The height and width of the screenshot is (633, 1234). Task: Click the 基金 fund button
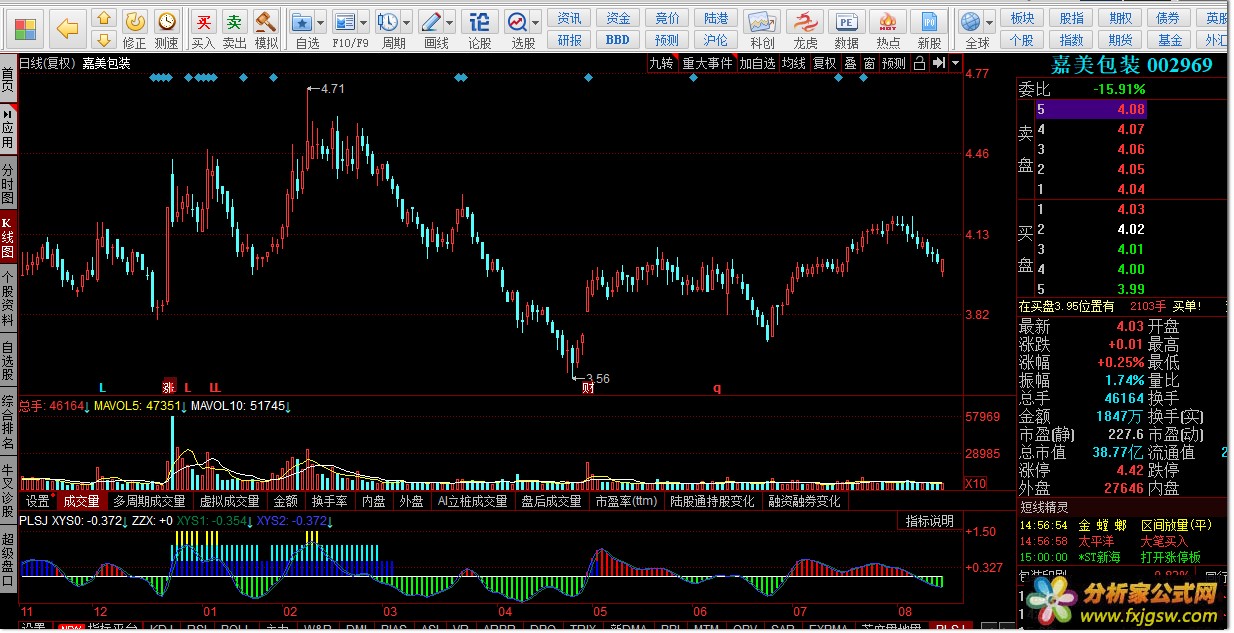[1170, 40]
